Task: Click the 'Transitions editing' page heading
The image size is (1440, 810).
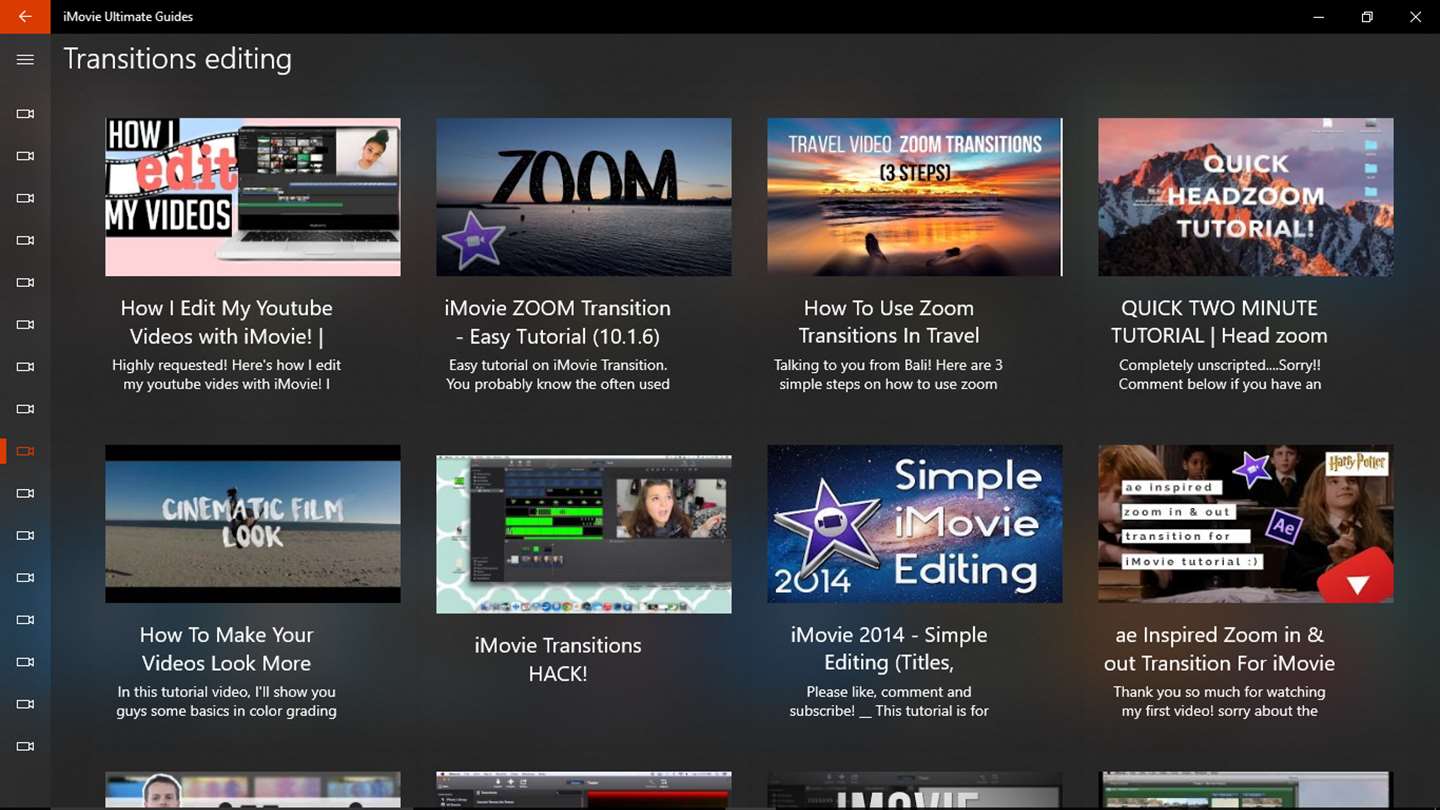Action: 178,59
